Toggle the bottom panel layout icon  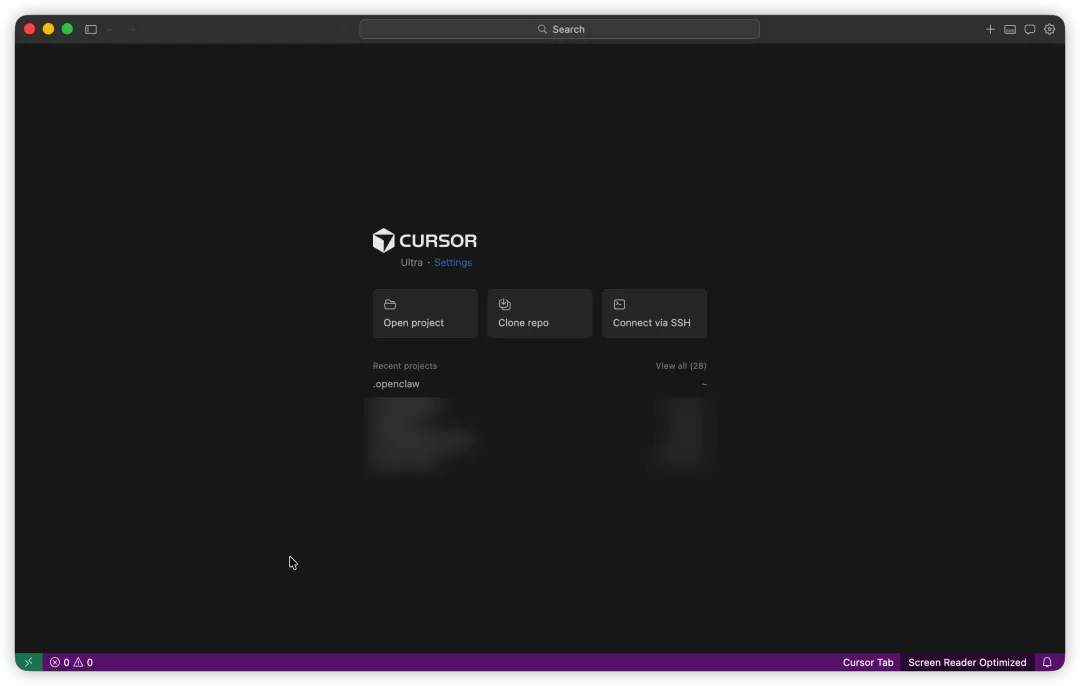[x=1010, y=29]
